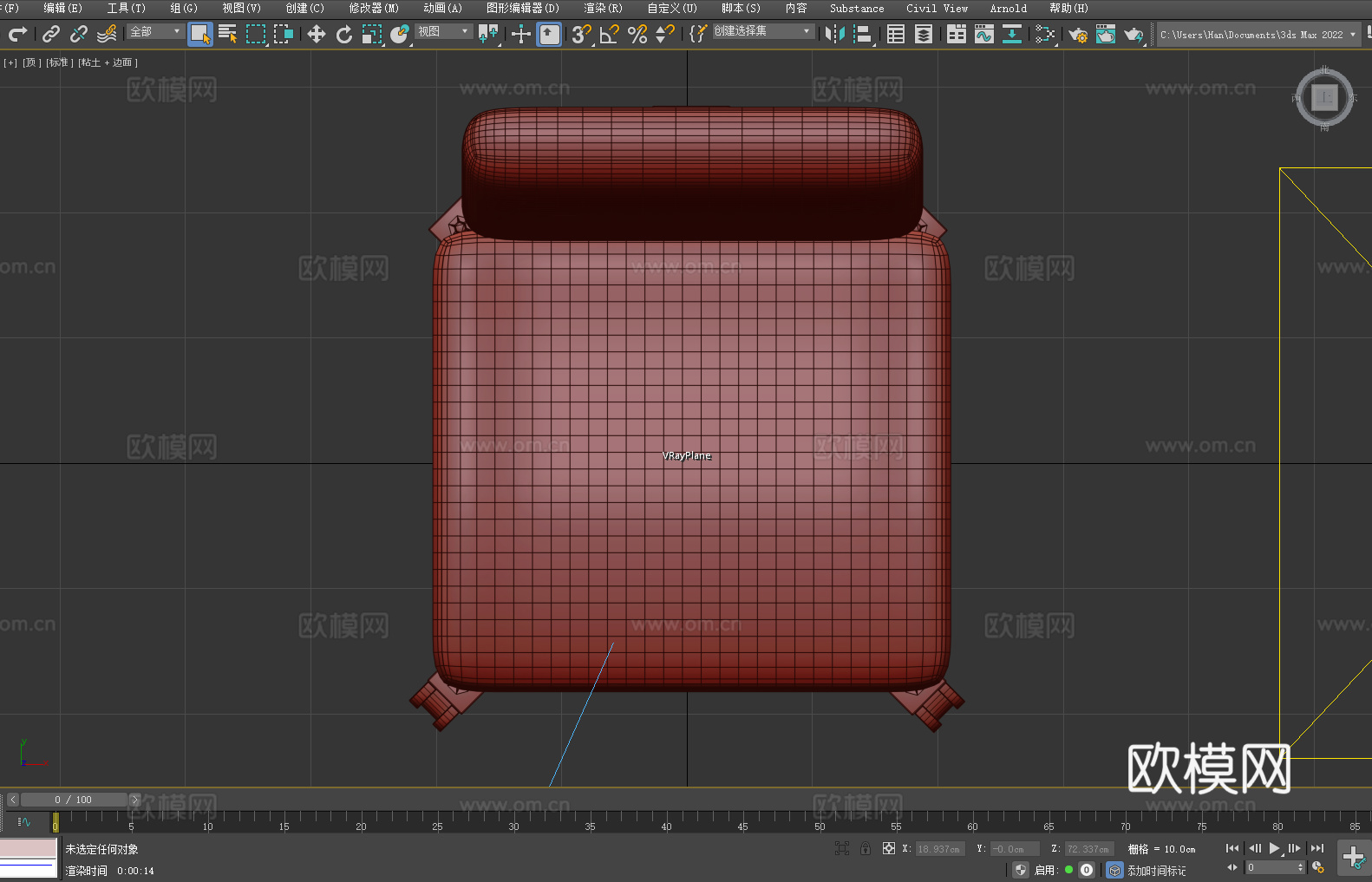This screenshot has width=1372, height=882.
Task: Open the Substance menu
Action: 857,8
